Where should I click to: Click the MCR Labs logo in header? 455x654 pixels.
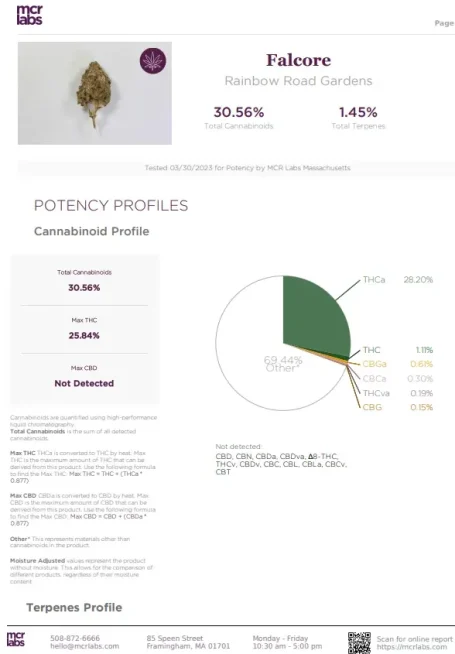(x=29, y=15)
